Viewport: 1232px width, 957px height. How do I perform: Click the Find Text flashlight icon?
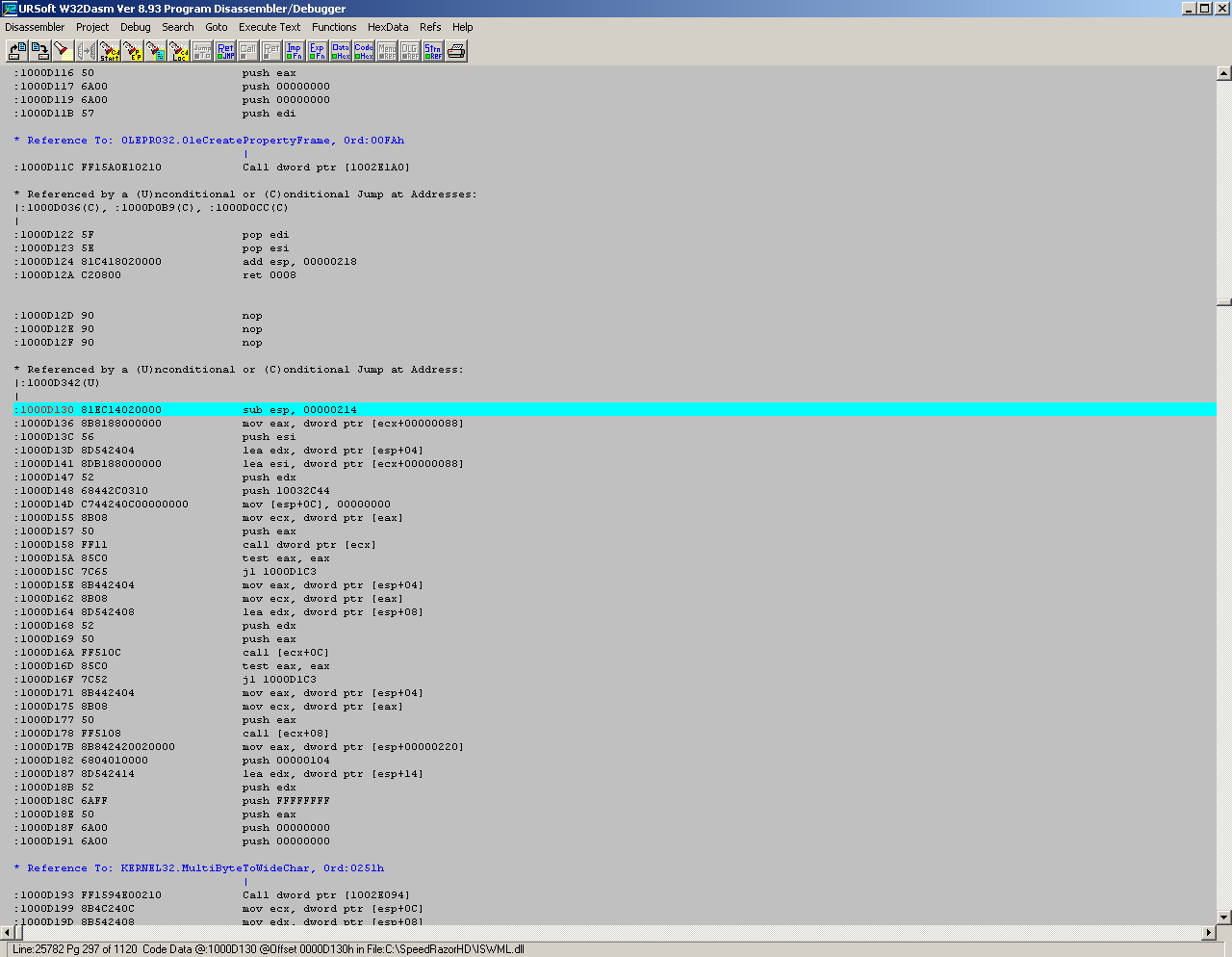(64, 50)
